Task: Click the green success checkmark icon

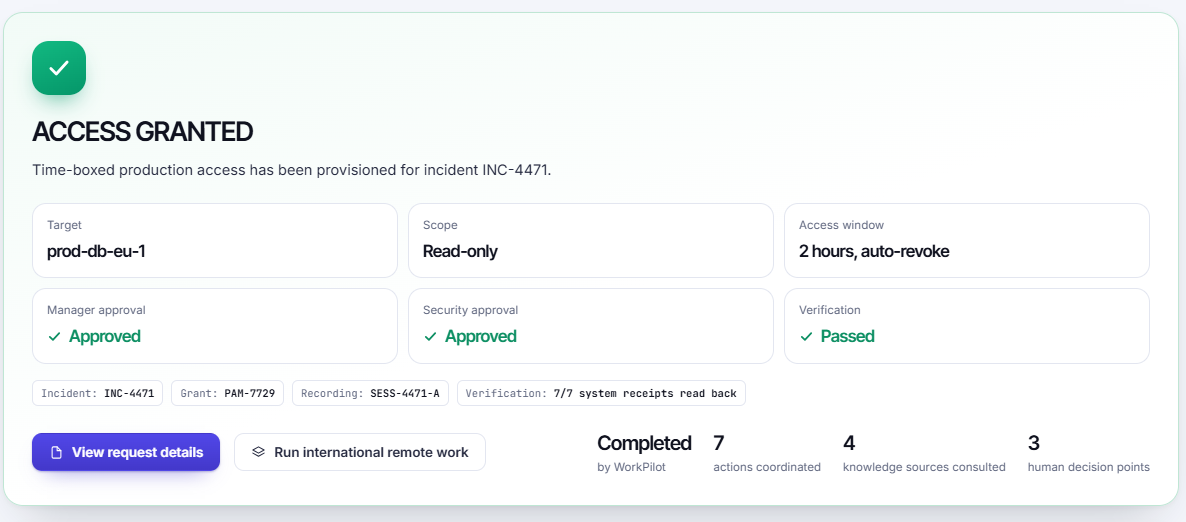Action: pyautogui.click(x=59, y=68)
